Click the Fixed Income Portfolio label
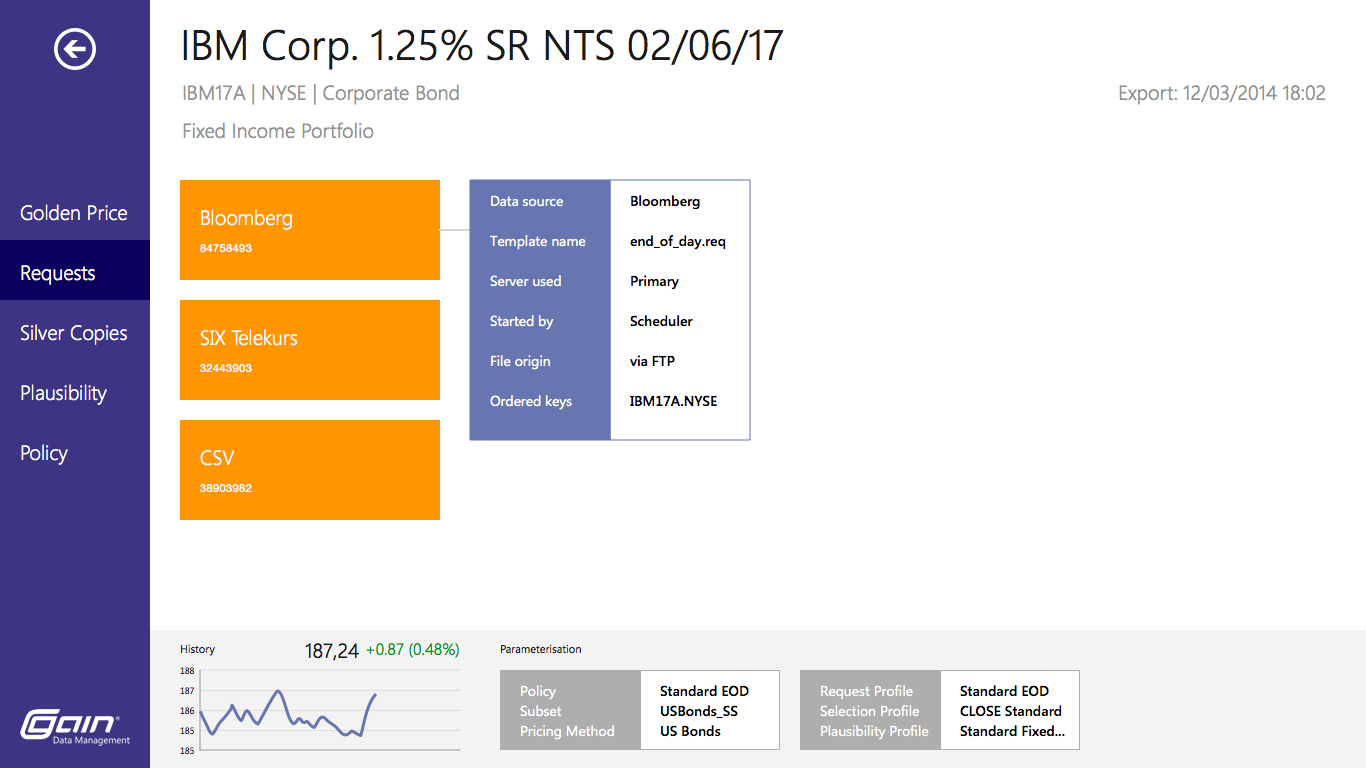The width and height of the screenshot is (1366, 768). [278, 131]
